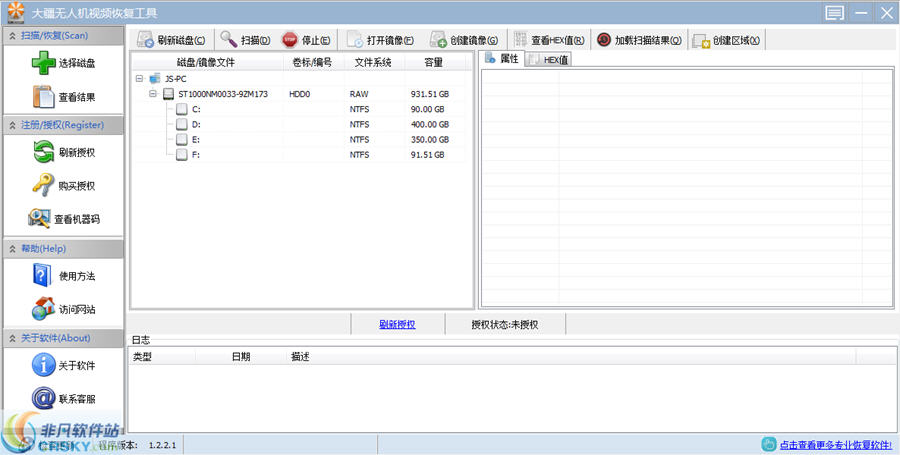Click the red 停止(E) stop button
Screen dimensions: 900x455
click(x=306, y=40)
